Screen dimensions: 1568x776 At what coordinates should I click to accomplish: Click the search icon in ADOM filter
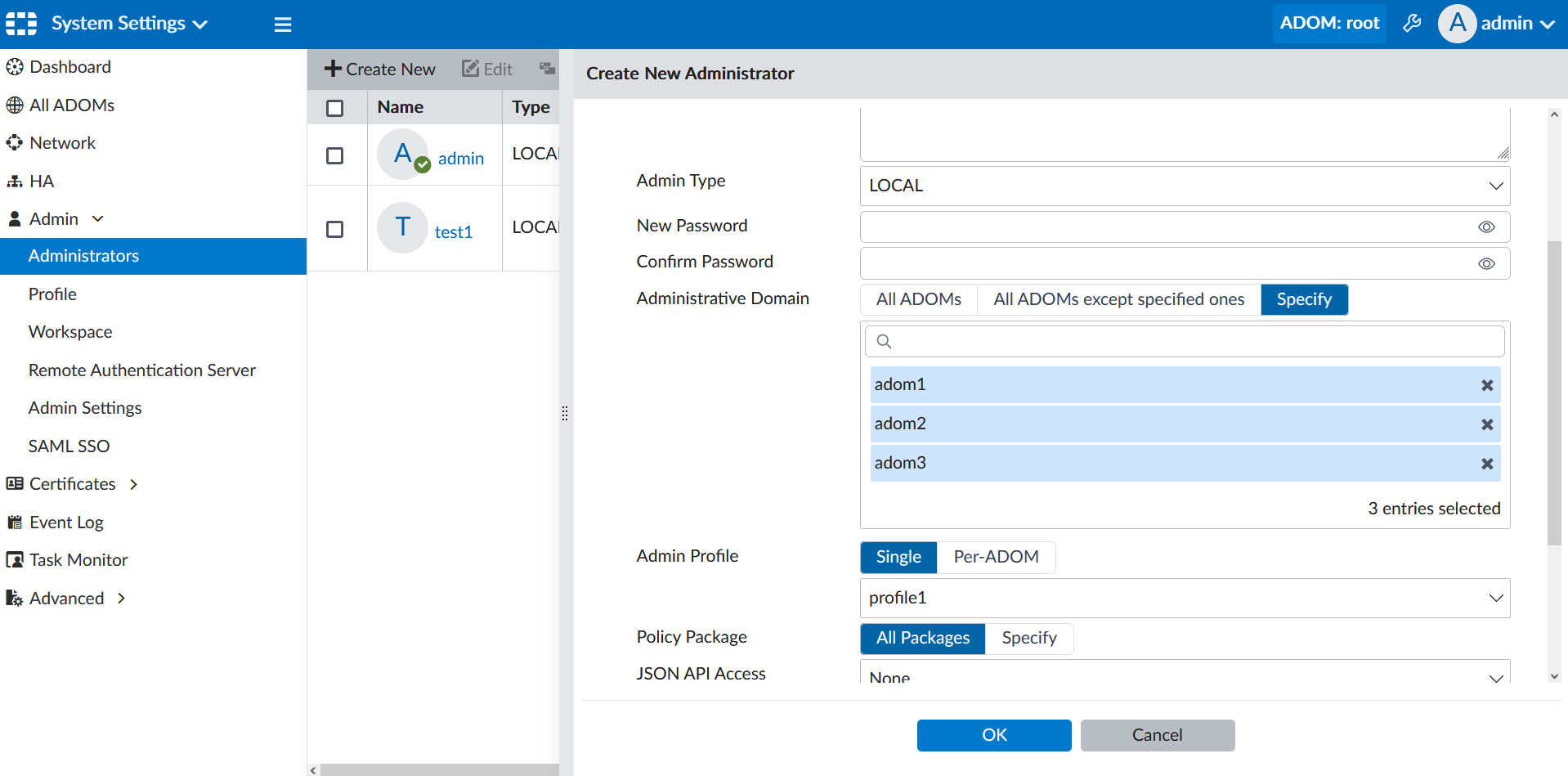[x=884, y=342]
